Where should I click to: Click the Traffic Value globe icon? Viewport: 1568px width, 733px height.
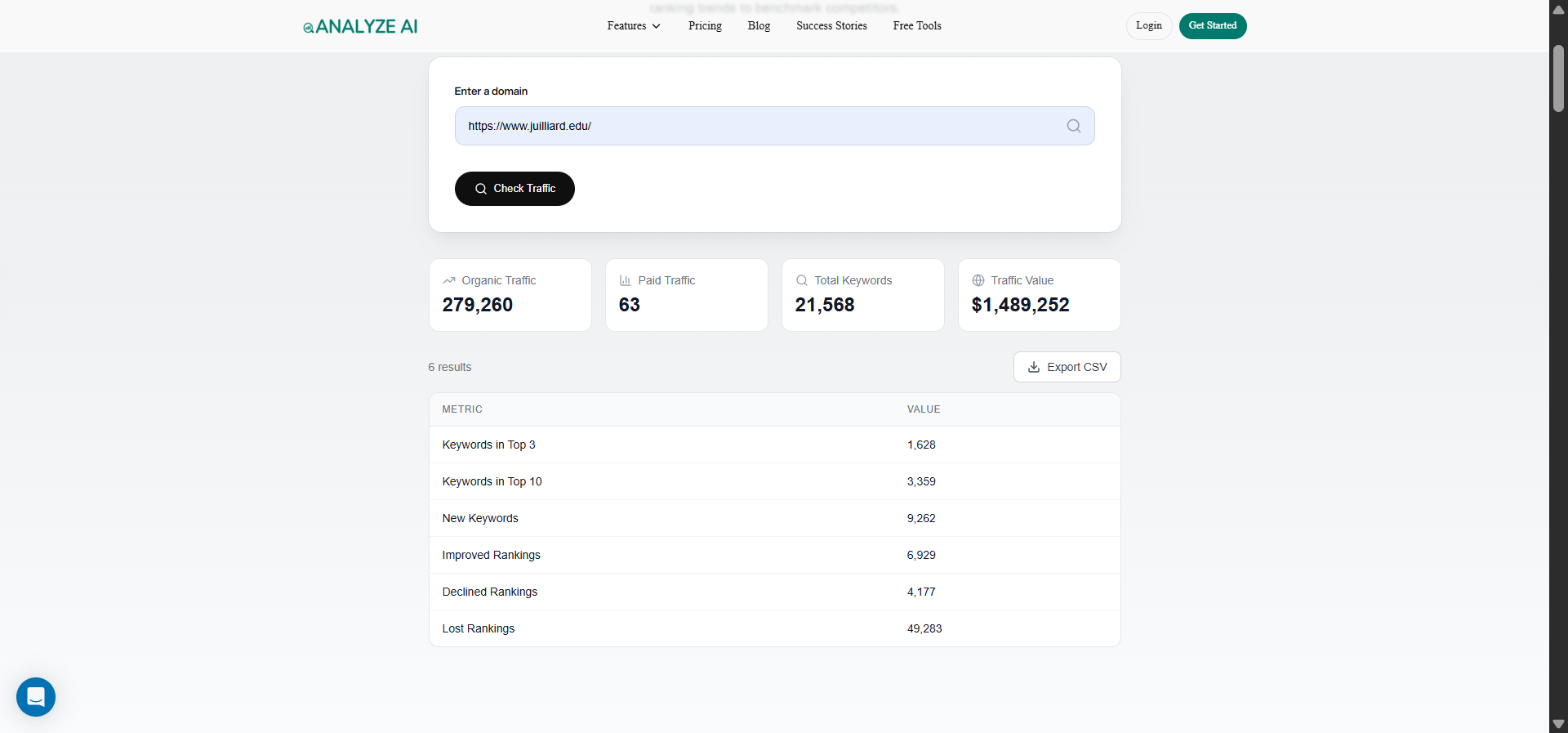pos(978,280)
